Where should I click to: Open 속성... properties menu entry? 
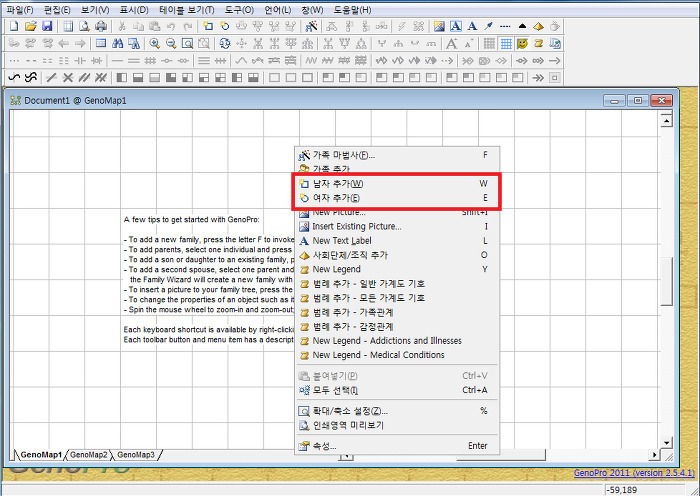click(x=397, y=446)
